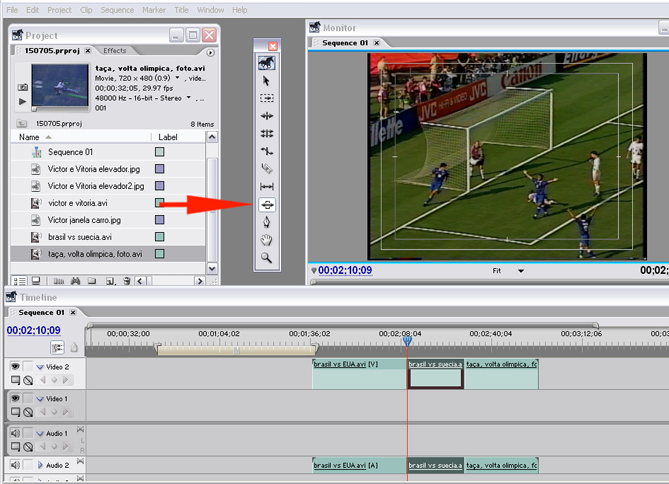
Task: Select the Pen tool
Action: [266, 221]
